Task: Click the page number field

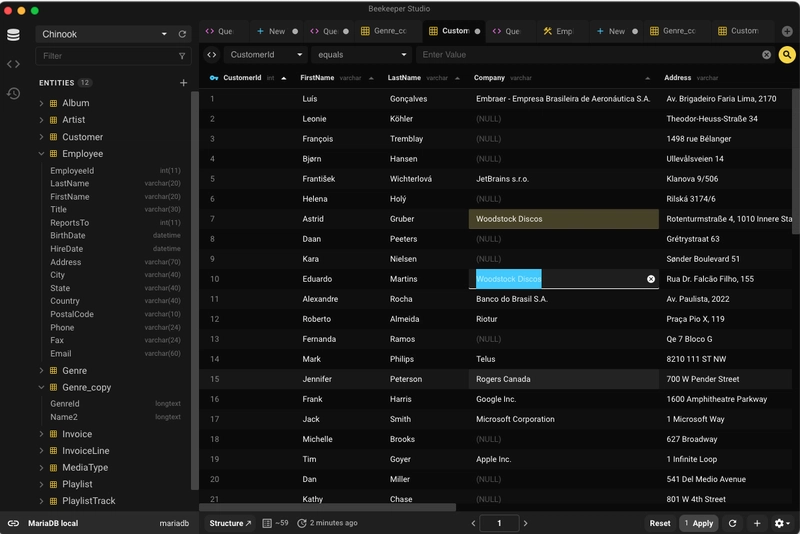Action: point(499,523)
